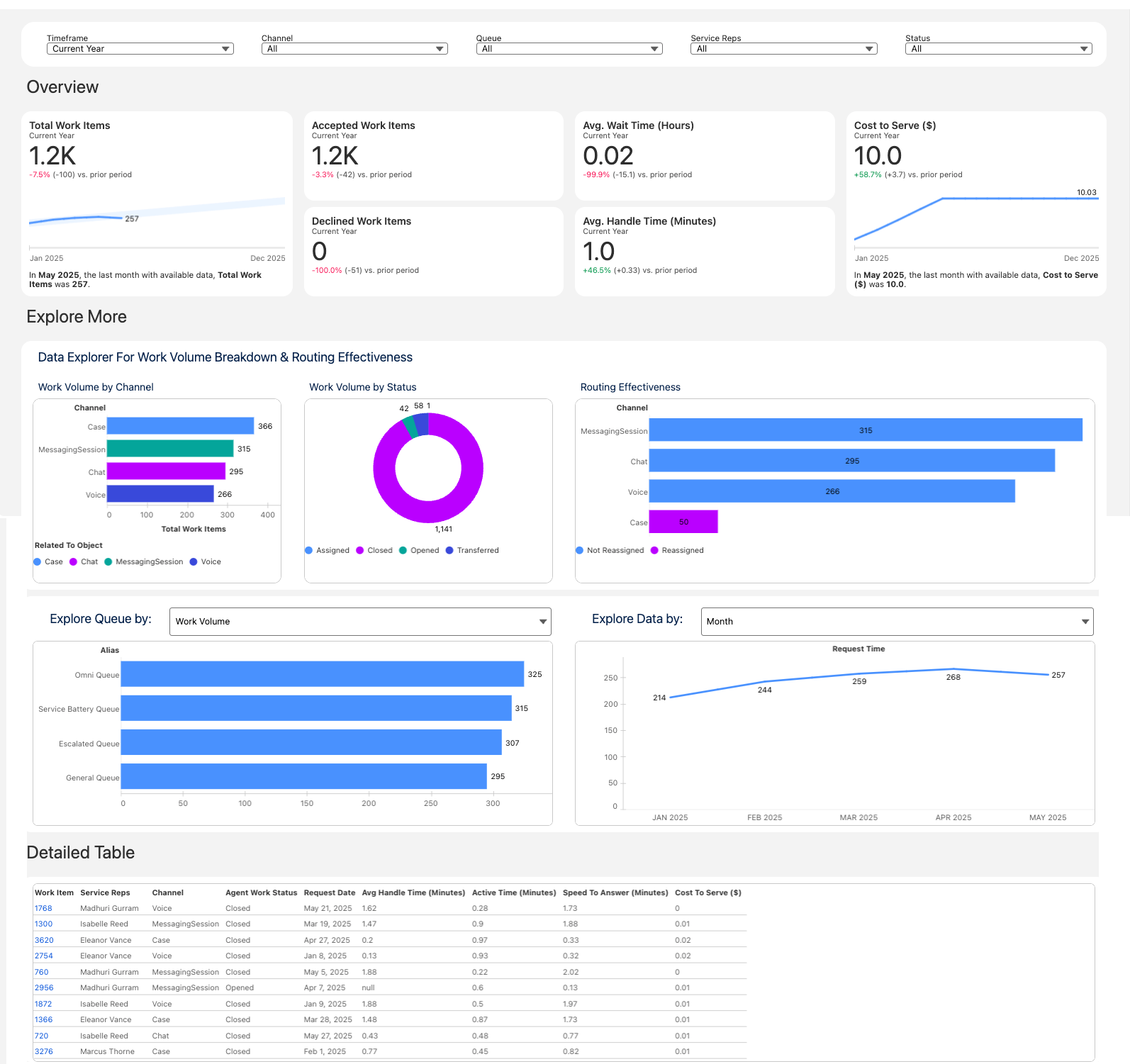
Task: Toggle the Transferred legend item
Action: 472,550
